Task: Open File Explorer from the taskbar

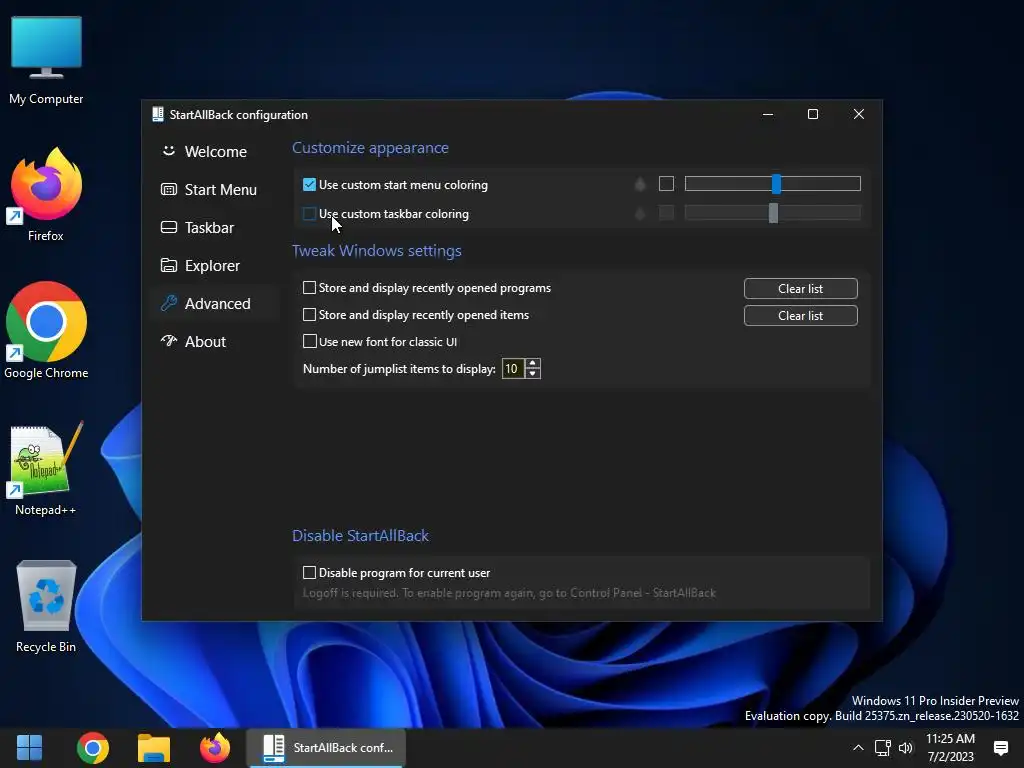Action: [x=154, y=748]
